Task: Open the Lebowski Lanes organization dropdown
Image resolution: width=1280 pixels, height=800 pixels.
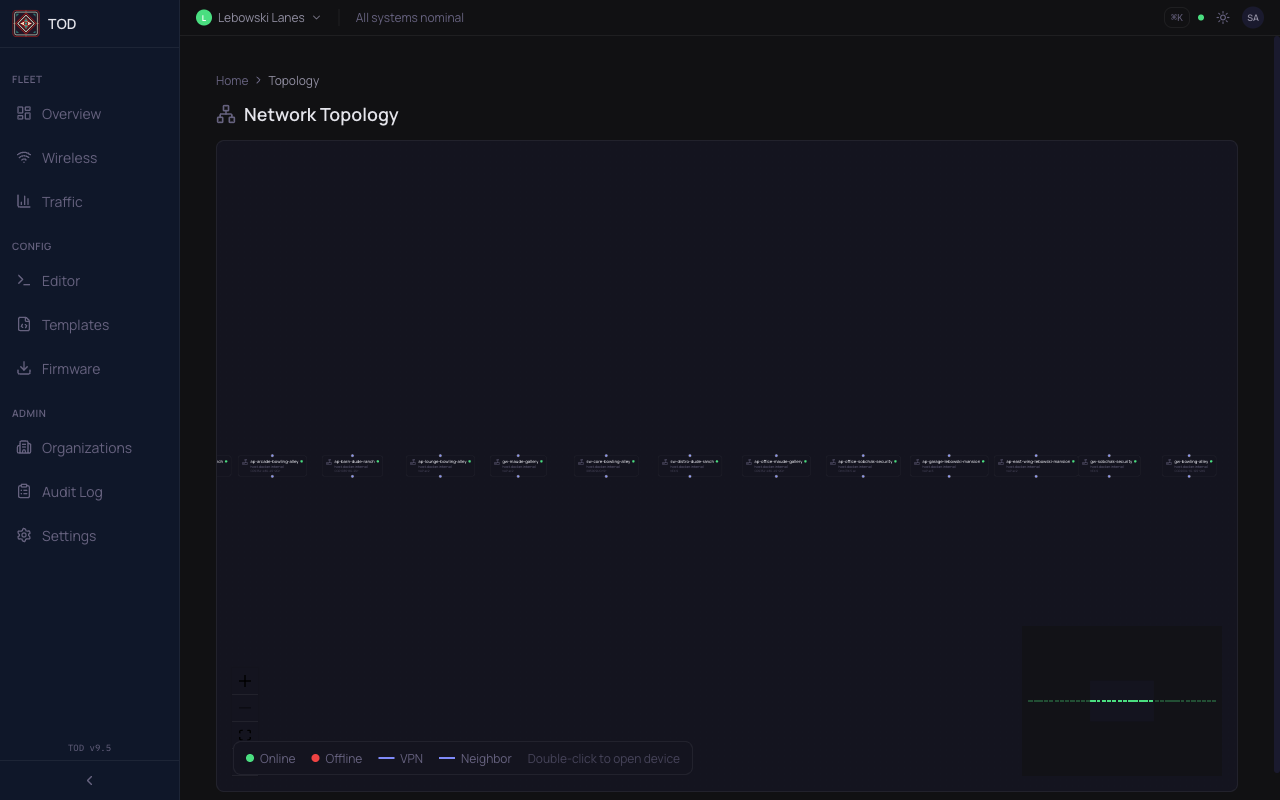Action: point(259,18)
